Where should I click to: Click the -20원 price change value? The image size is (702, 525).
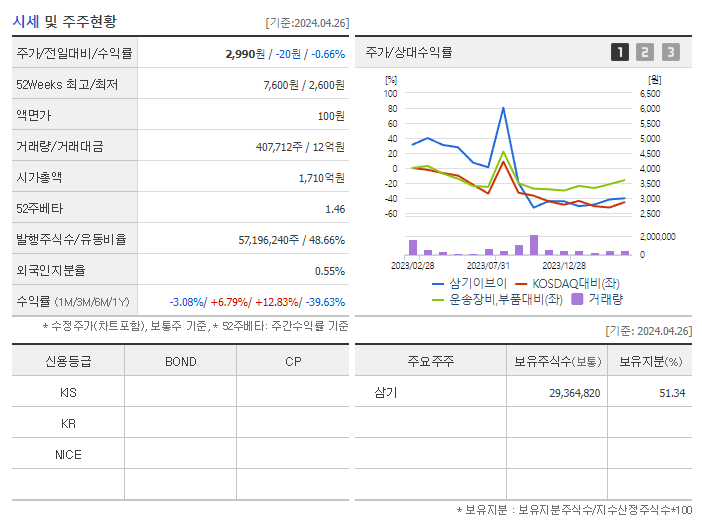click(x=288, y=54)
